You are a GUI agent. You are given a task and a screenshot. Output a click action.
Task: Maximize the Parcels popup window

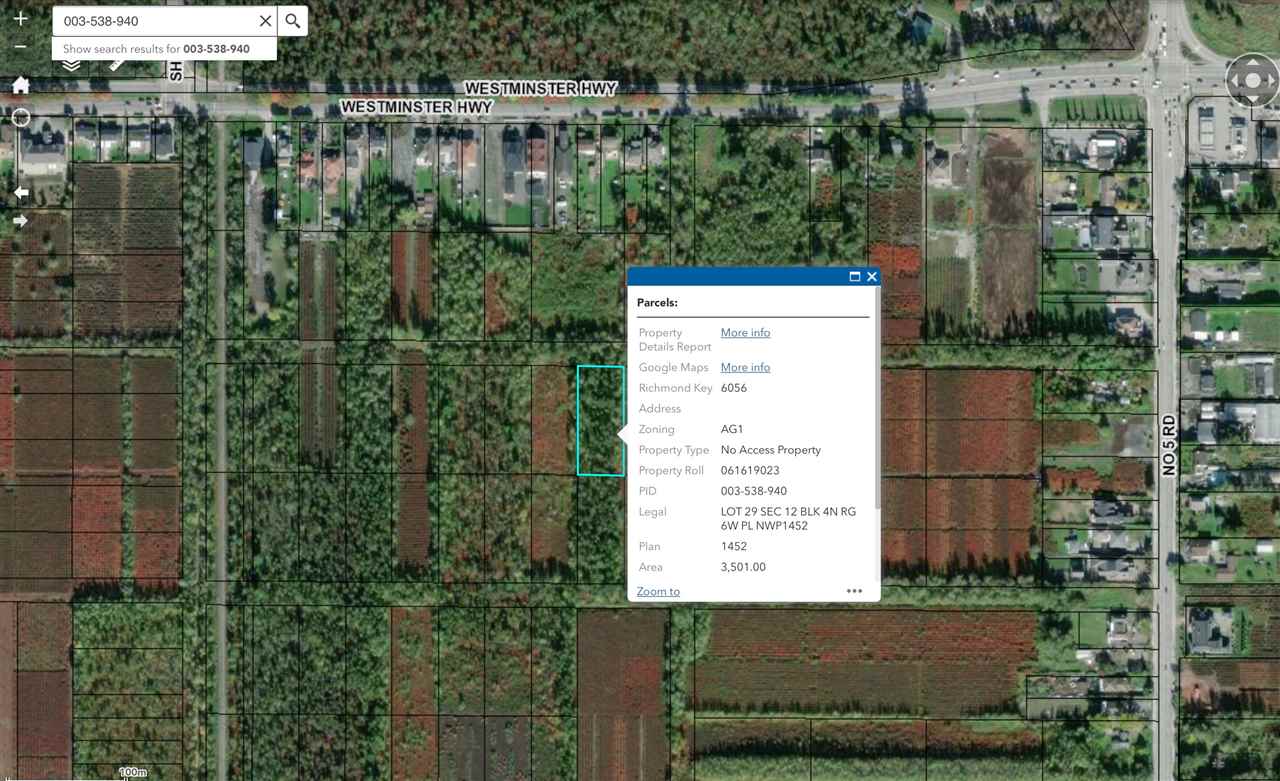[x=854, y=277]
